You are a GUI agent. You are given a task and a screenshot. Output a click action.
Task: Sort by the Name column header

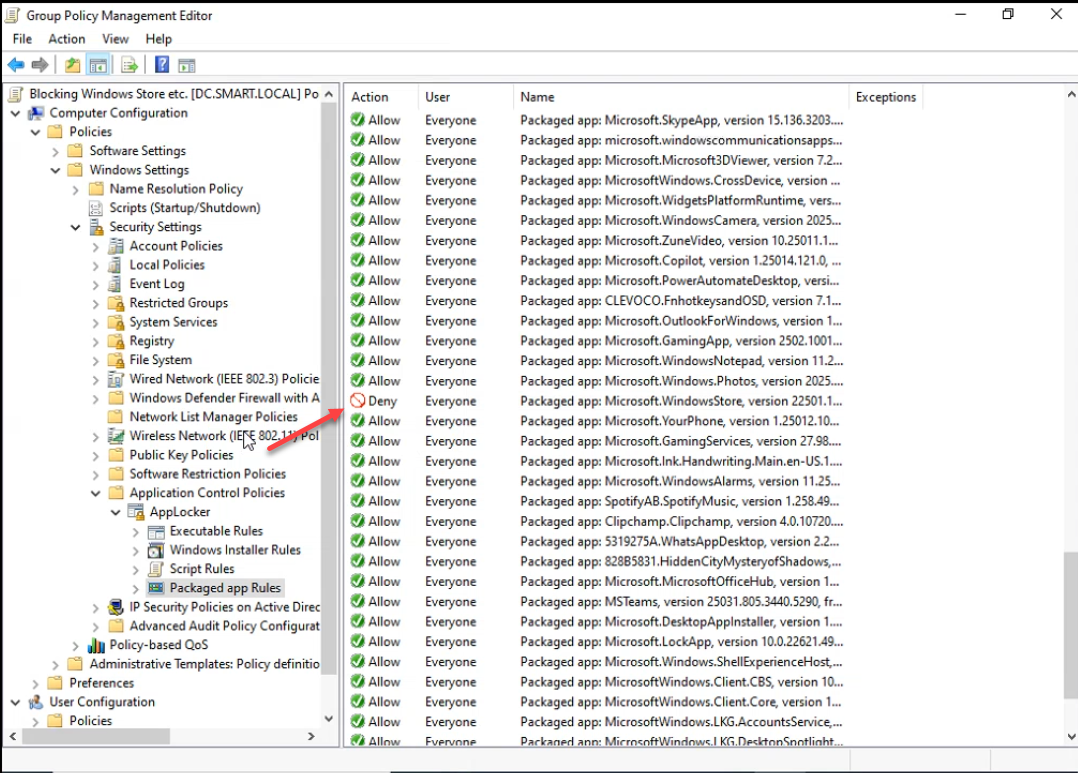681,97
